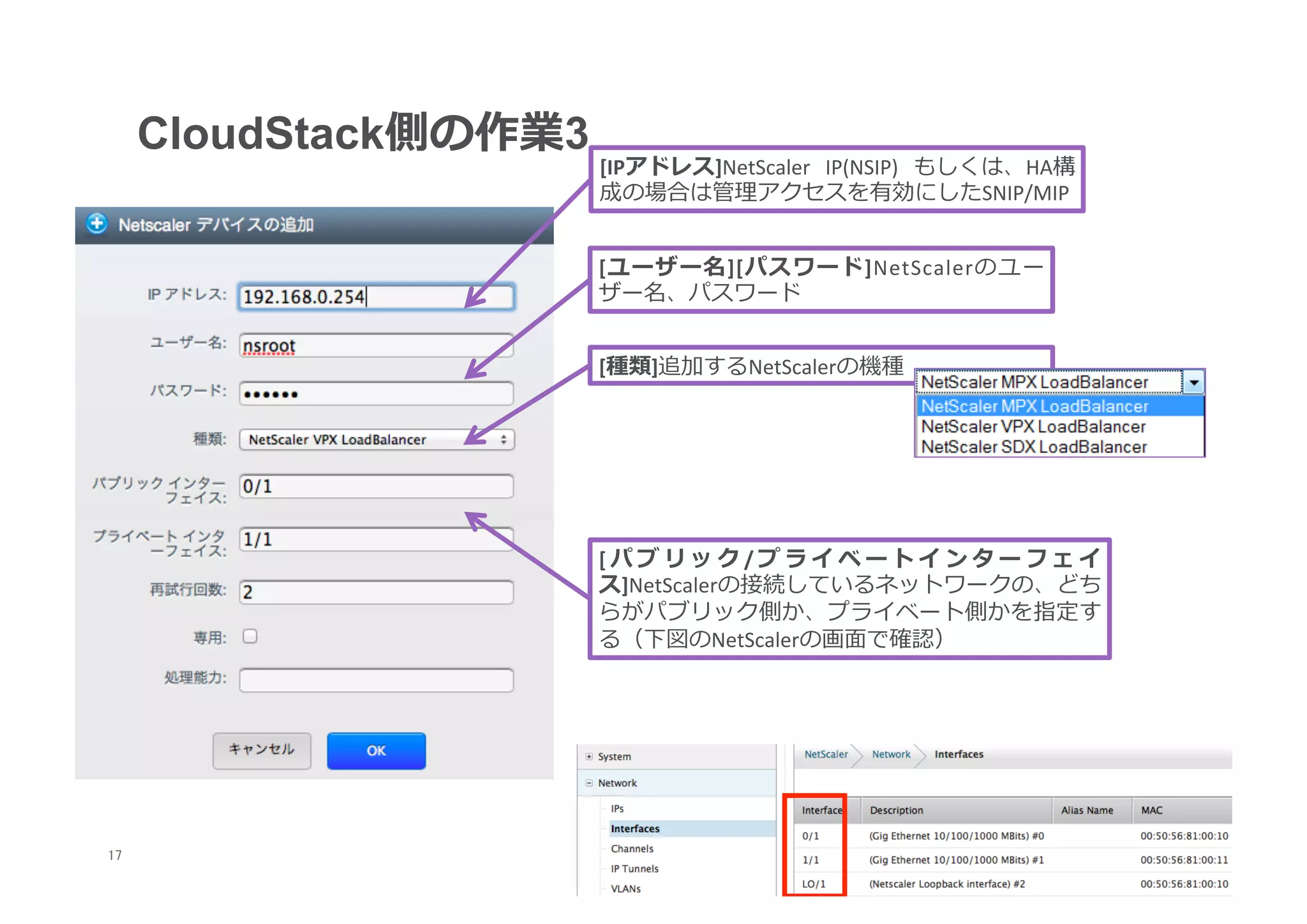
Task: Click the キャンセル button
Action: (262, 750)
